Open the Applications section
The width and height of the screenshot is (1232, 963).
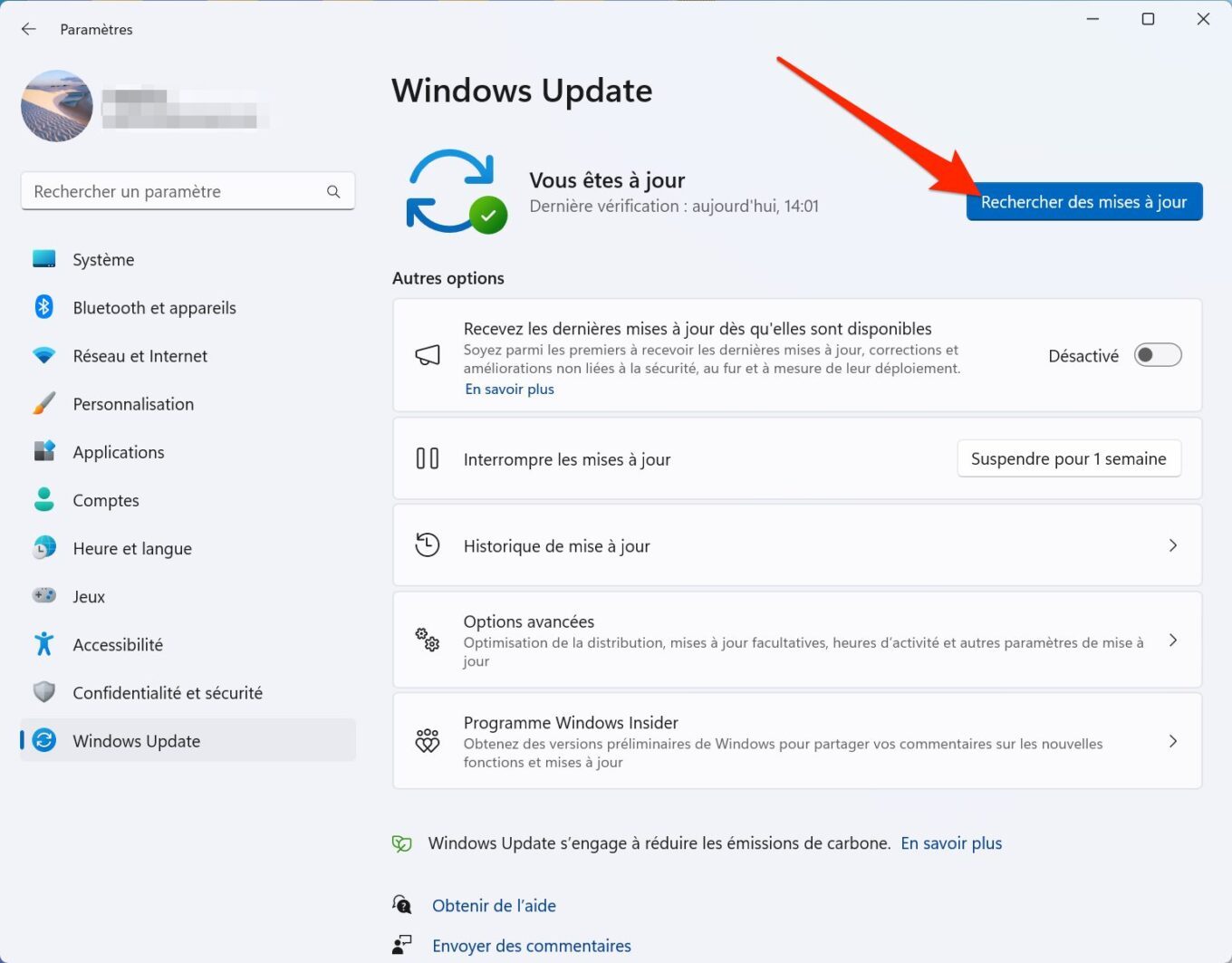[x=188, y=452]
